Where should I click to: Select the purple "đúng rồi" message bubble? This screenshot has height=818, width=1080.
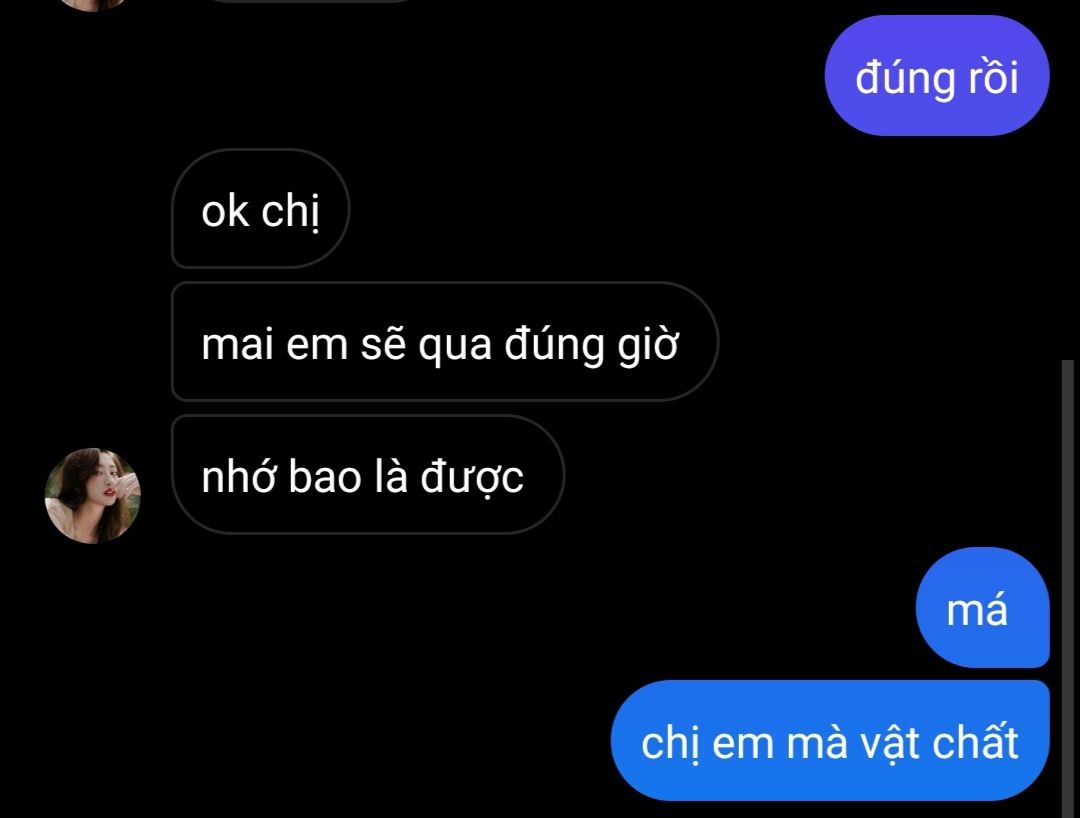(937, 76)
